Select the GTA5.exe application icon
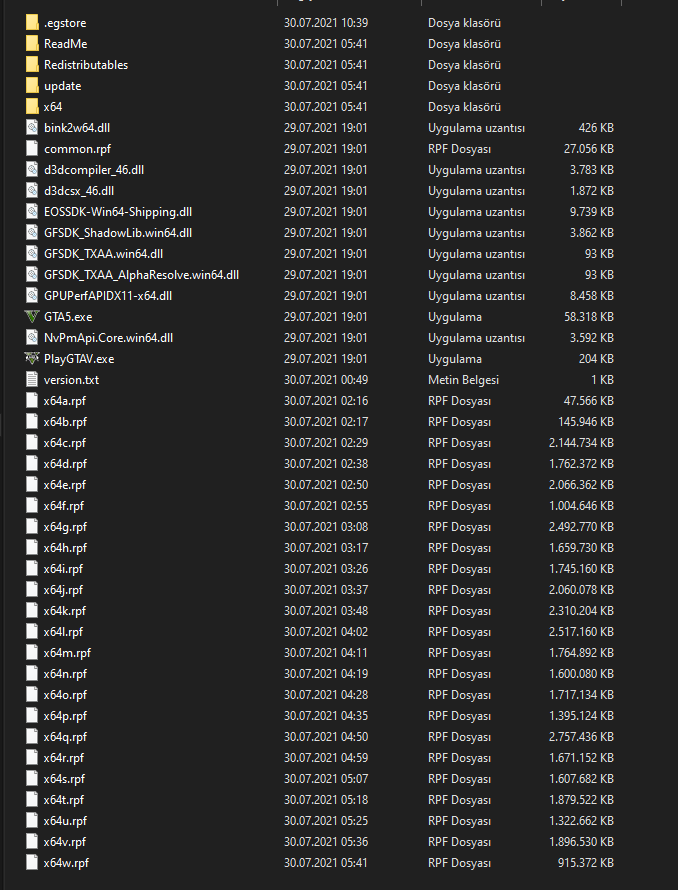This screenshot has height=890, width=678. pyautogui.click(x=32, y=317)
